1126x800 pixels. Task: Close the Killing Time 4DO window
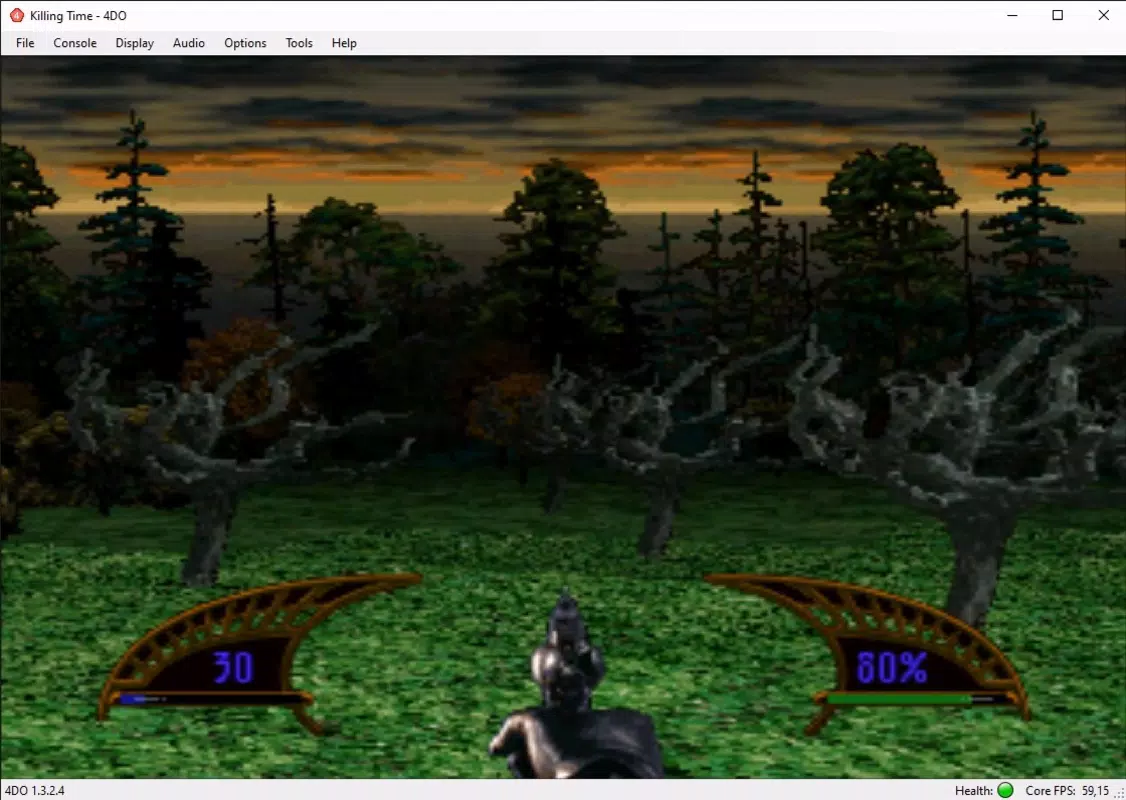(1103, 15)
